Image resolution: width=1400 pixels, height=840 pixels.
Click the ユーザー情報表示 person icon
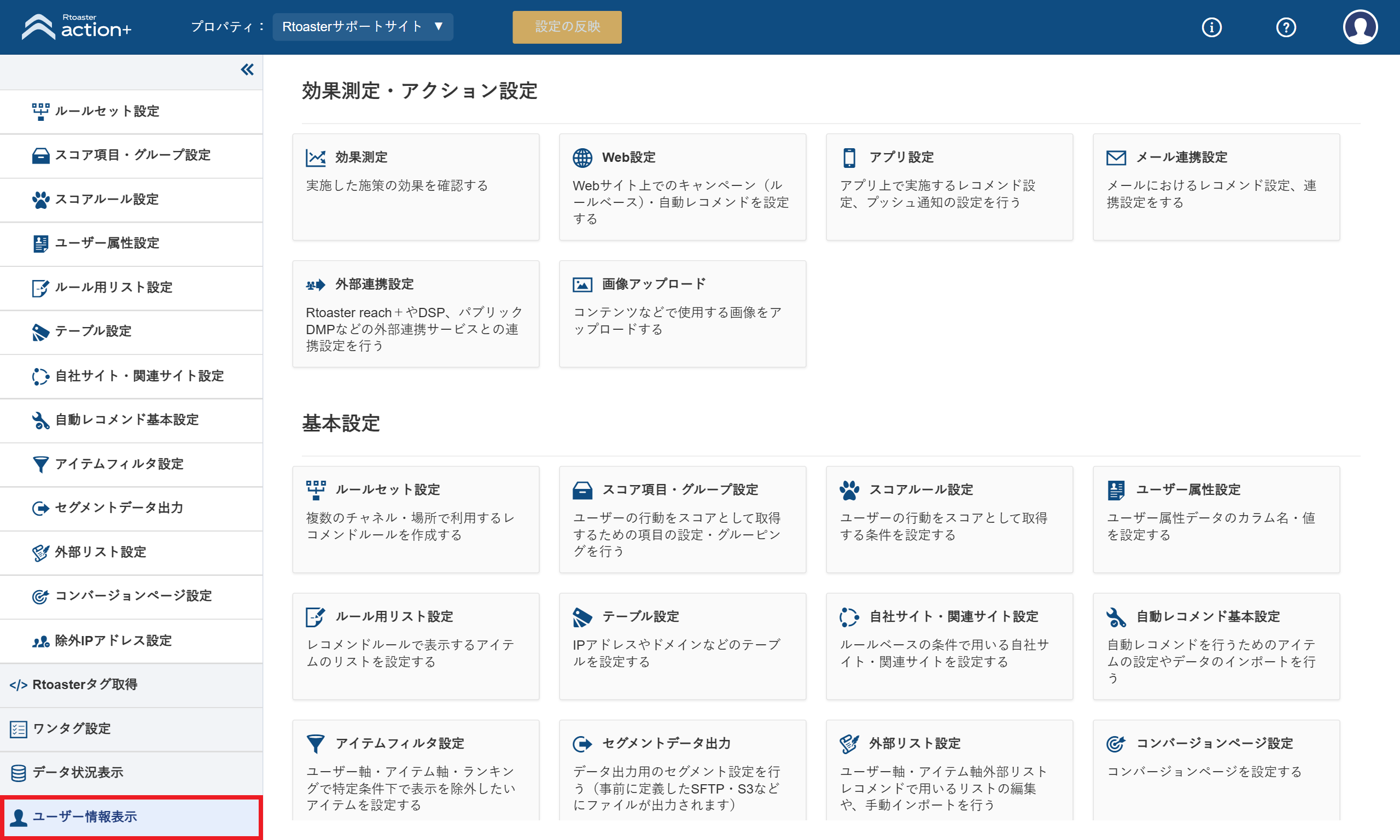[18, 818]
